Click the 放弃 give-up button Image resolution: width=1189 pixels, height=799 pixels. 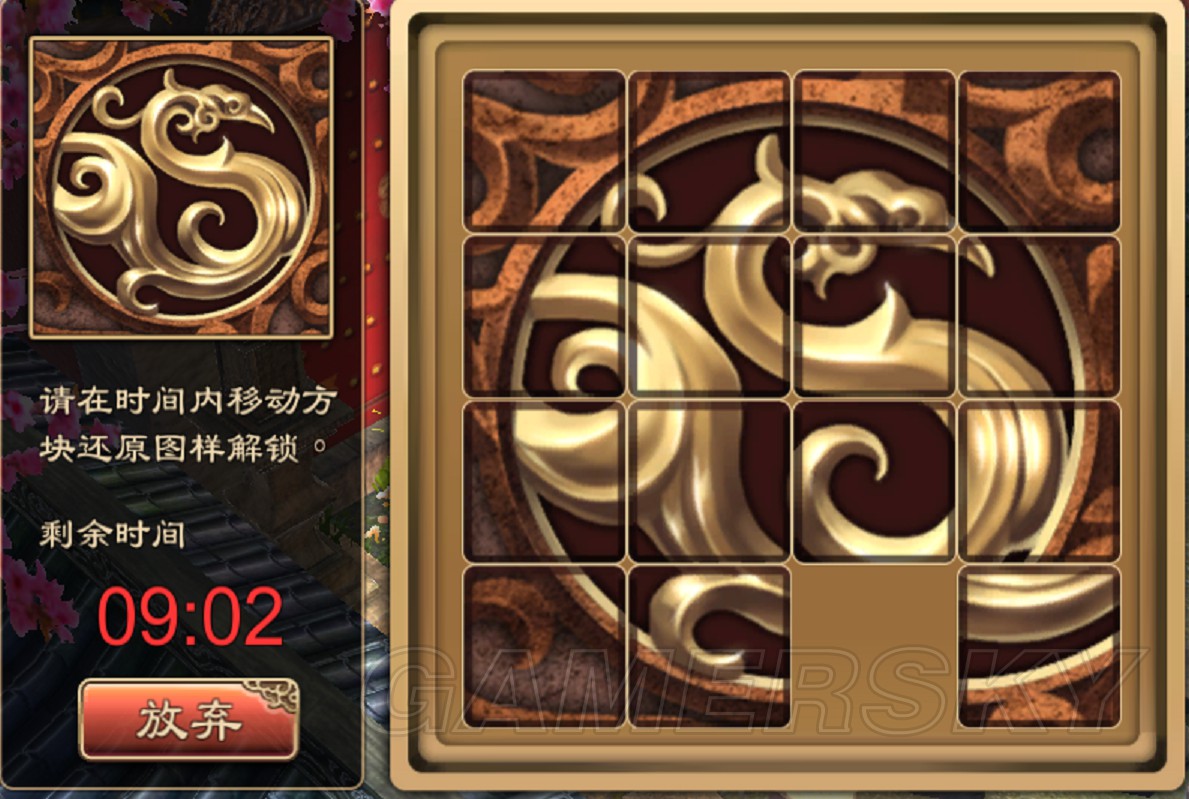(x=189, y=719)
